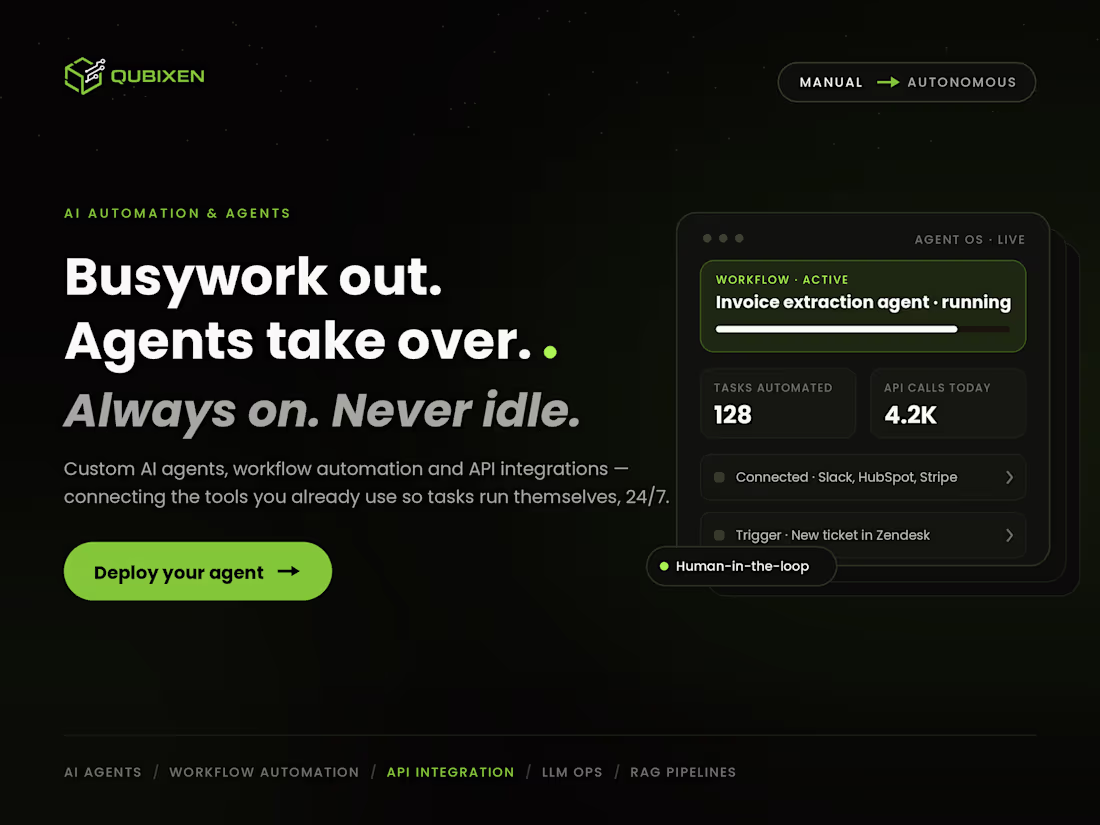
Task: Click the arrow icon in Deploy your agent
Action: (288, 572)
